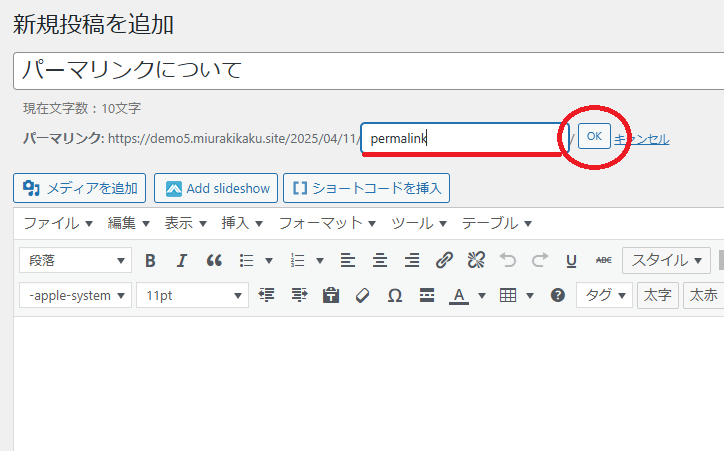Toggle bold formatting in editor toolbar

[150, 261]
